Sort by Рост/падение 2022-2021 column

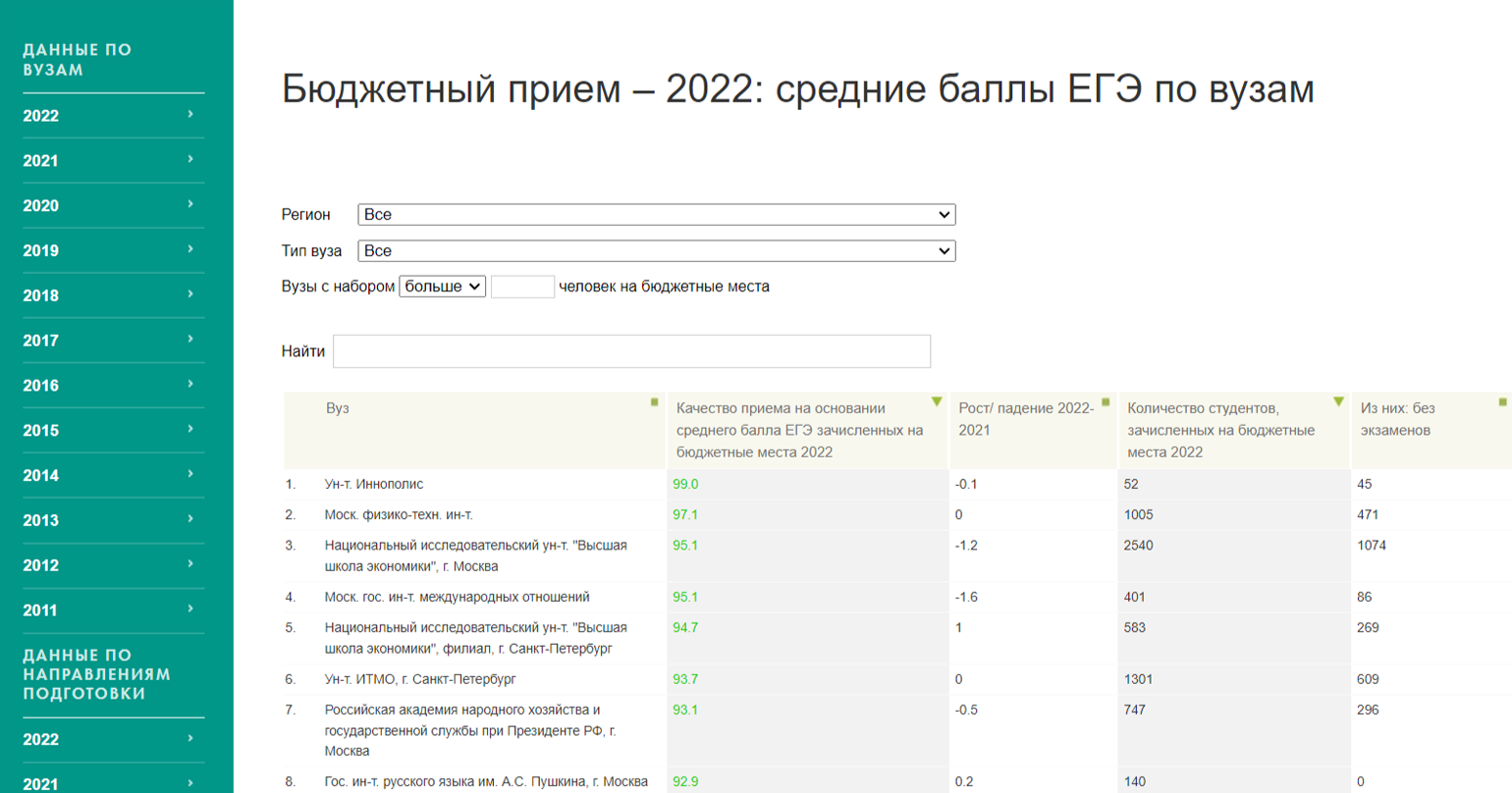click(1106, 402)
